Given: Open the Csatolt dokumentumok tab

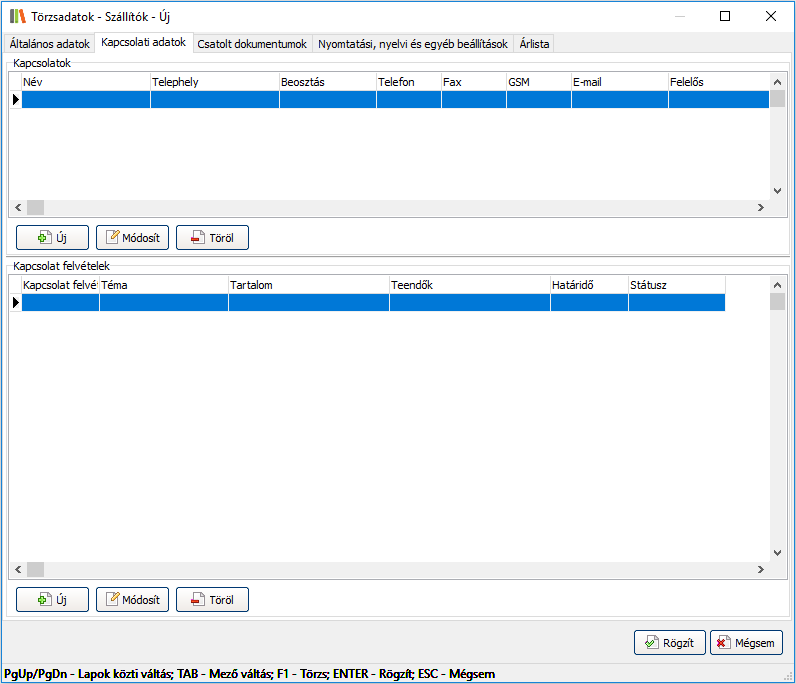Looking at the screenshot, I should [252, 44].
